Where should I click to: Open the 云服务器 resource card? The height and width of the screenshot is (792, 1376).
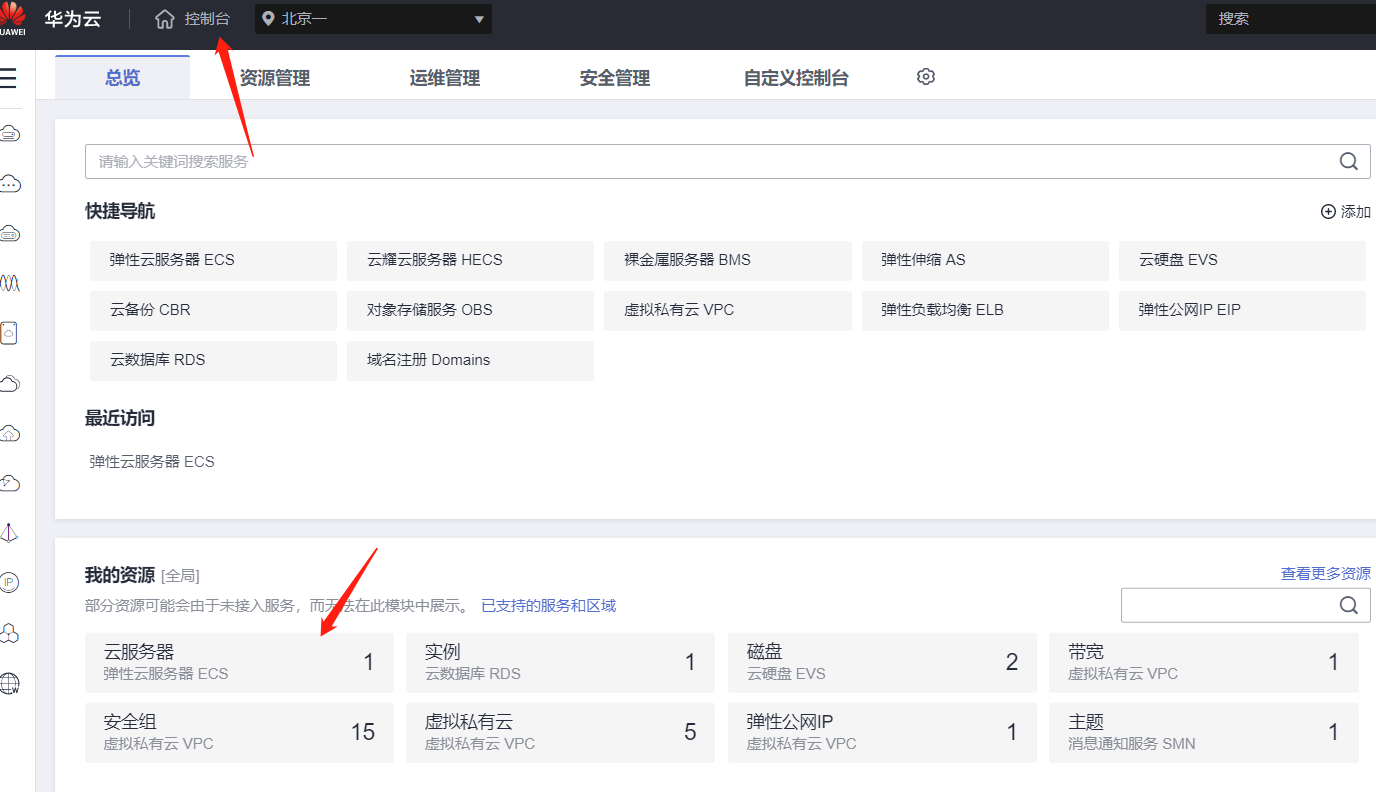click(x=239, y=662)
